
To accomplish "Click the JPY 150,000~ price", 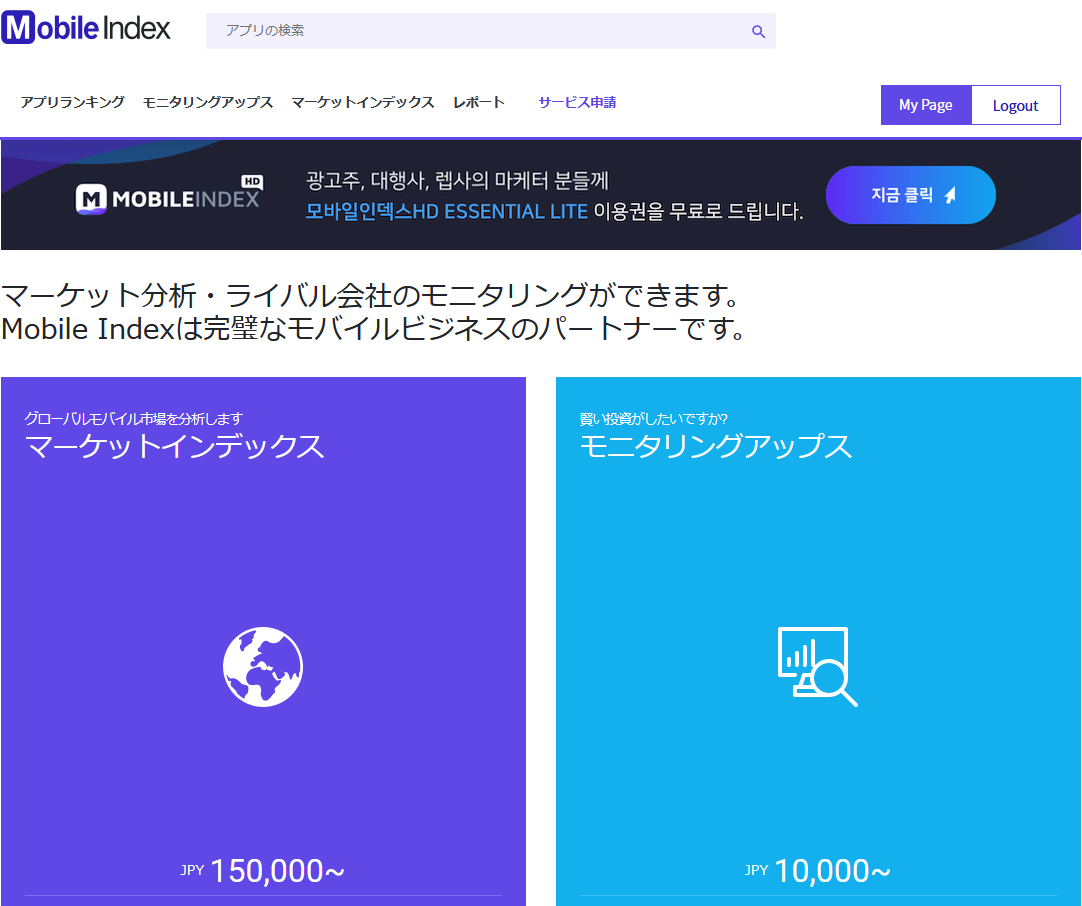I will point(263,871).
